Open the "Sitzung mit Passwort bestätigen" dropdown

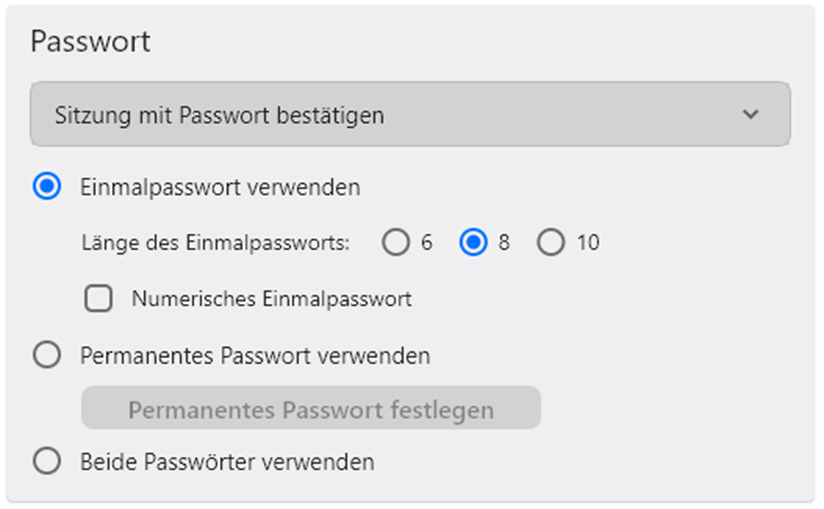click(410, 115)
